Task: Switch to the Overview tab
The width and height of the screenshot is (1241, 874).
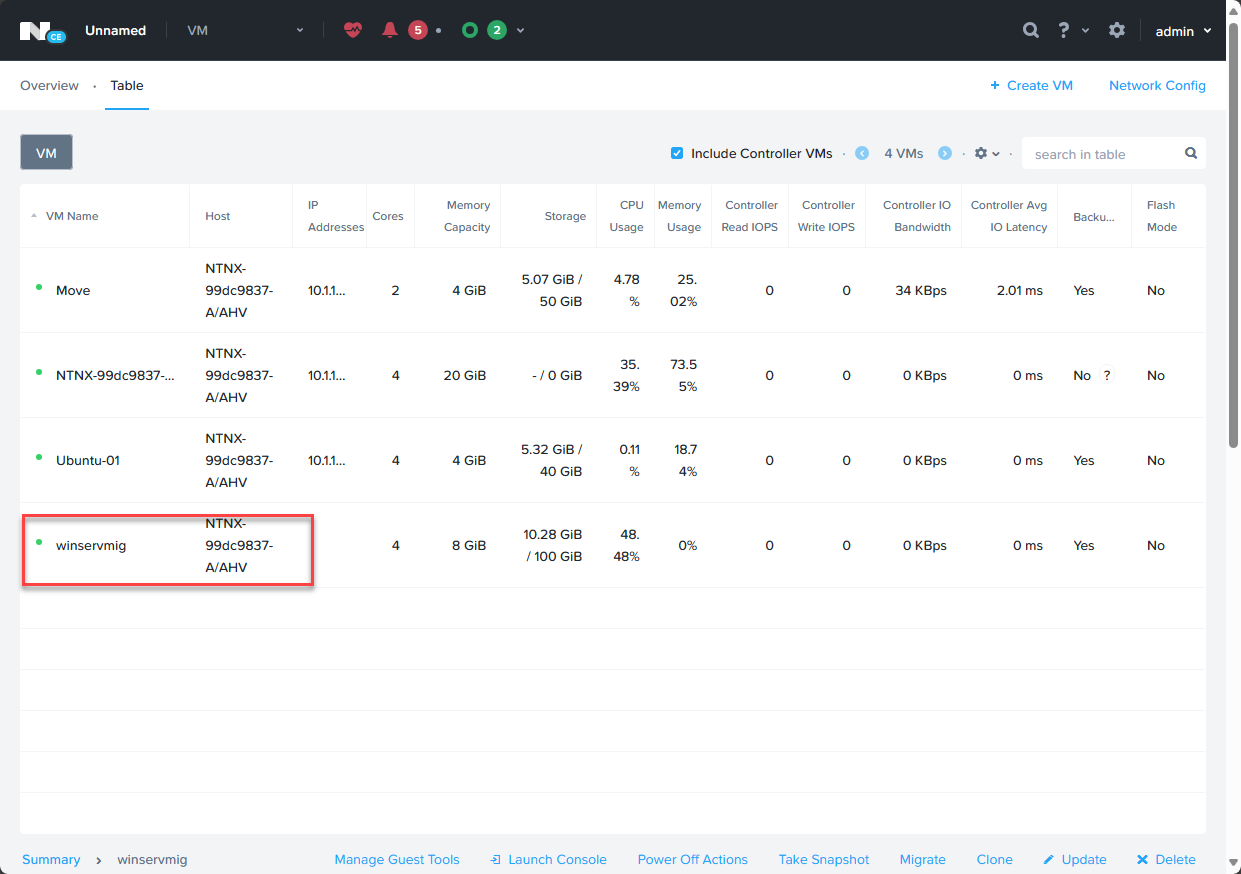Action: 49,85
